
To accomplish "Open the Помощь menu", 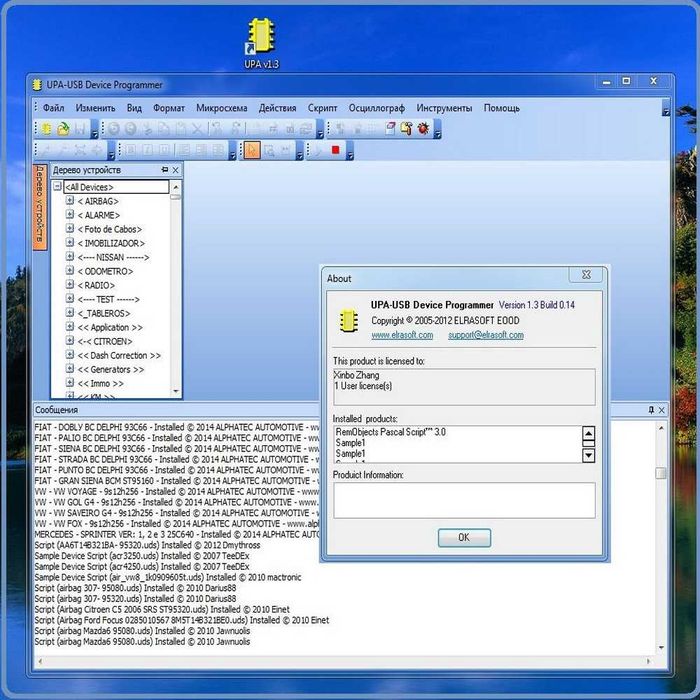I will tap(502, 108).
